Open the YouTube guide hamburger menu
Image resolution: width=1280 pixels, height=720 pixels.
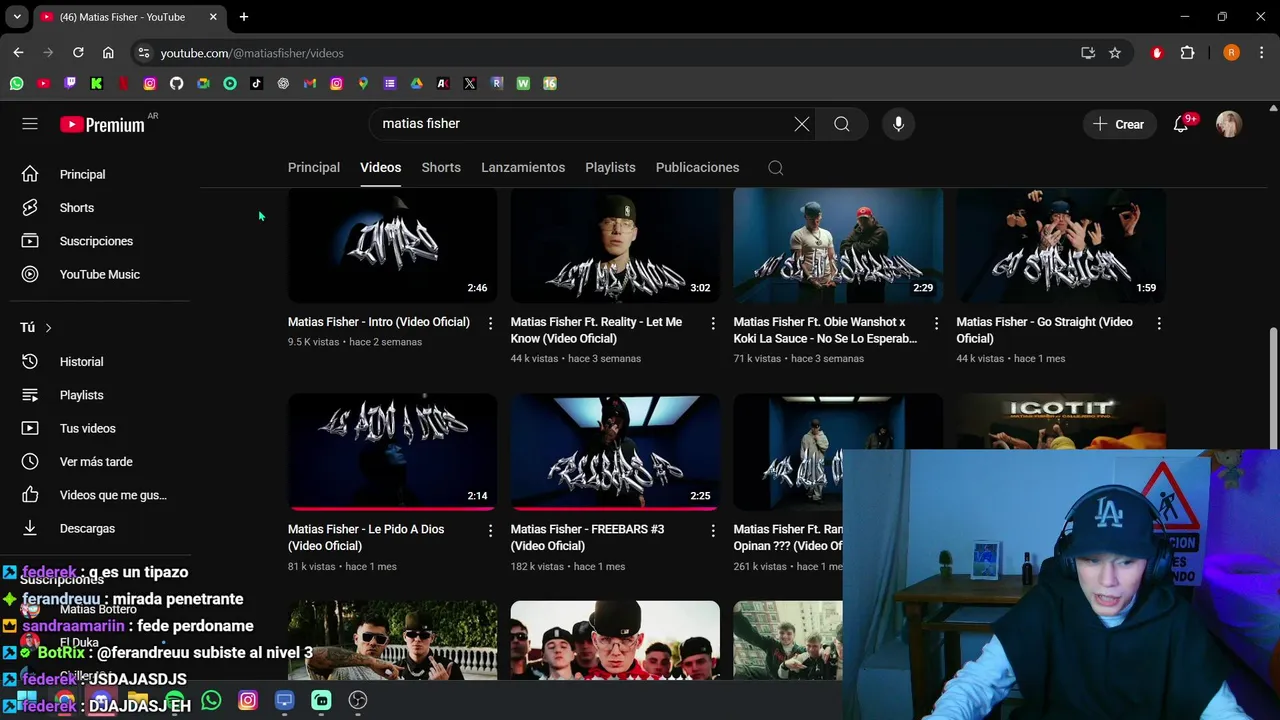[30, 124]
